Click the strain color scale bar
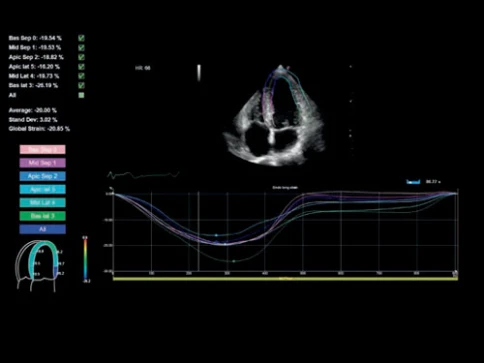Viewport: 484px width, 363px height. (85, 259)
